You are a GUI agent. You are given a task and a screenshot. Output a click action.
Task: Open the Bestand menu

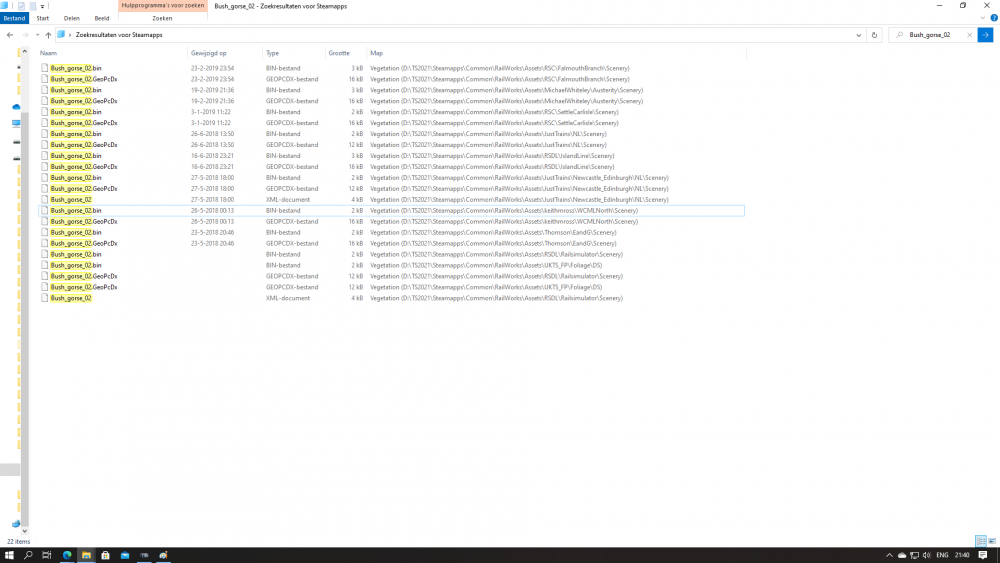pyautogui.click(x=14, y=18)
